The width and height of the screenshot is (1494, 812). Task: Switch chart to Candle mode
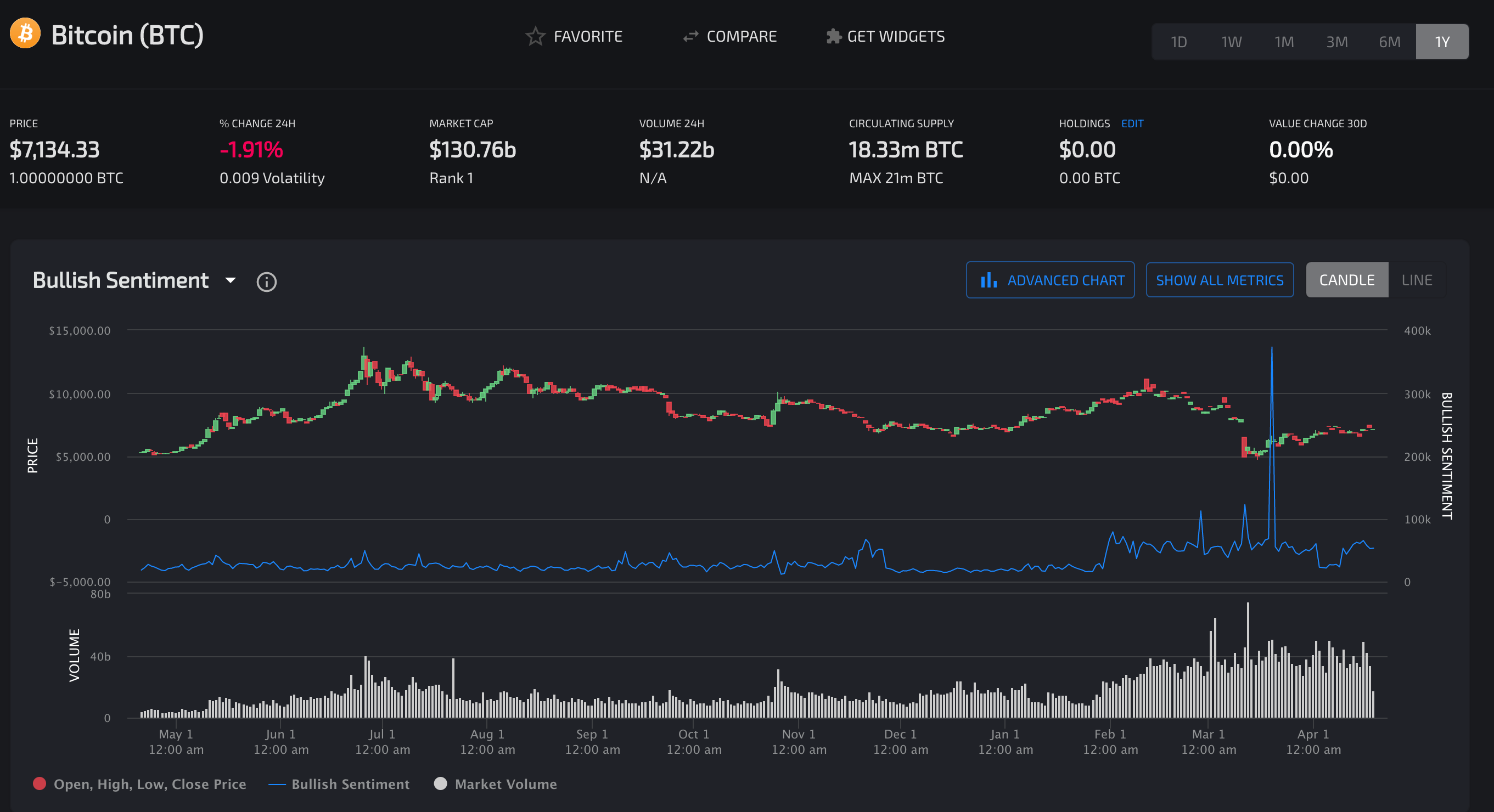1347,280
